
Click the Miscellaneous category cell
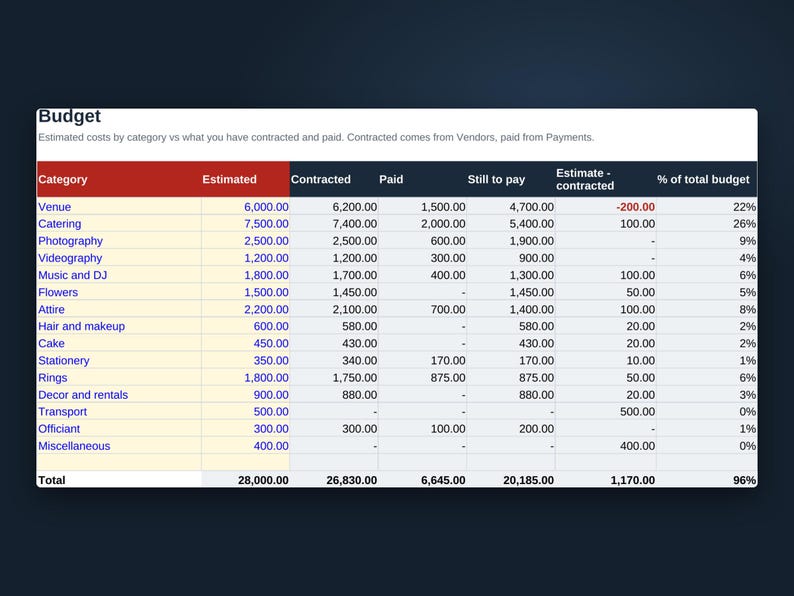coord(119,446)
